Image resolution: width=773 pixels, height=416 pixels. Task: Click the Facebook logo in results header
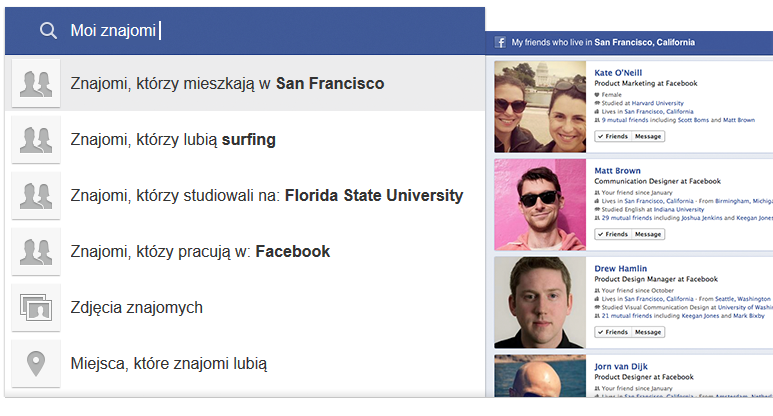point(500,42)
